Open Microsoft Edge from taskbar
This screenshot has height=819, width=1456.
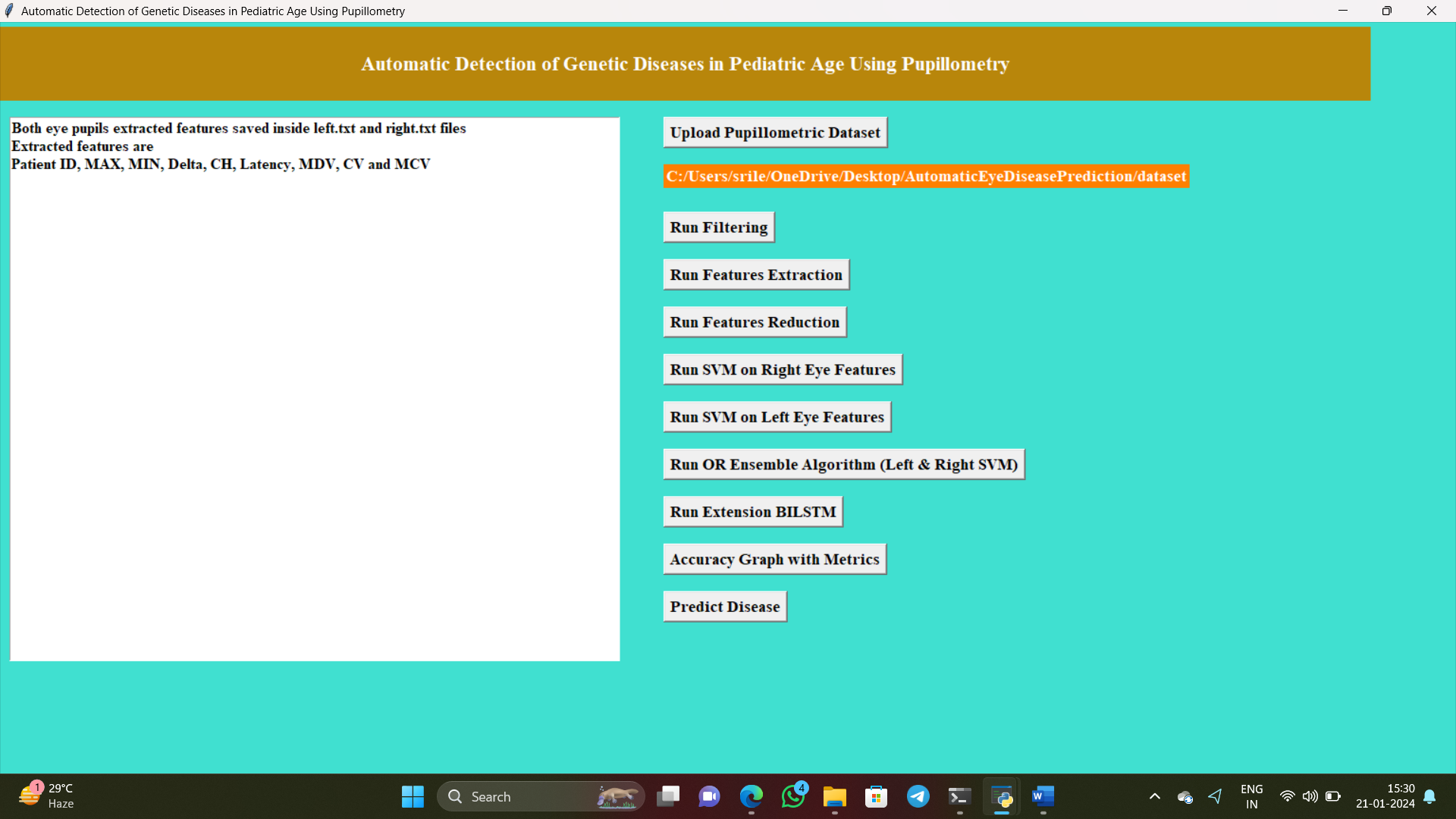tap(751, 796)
